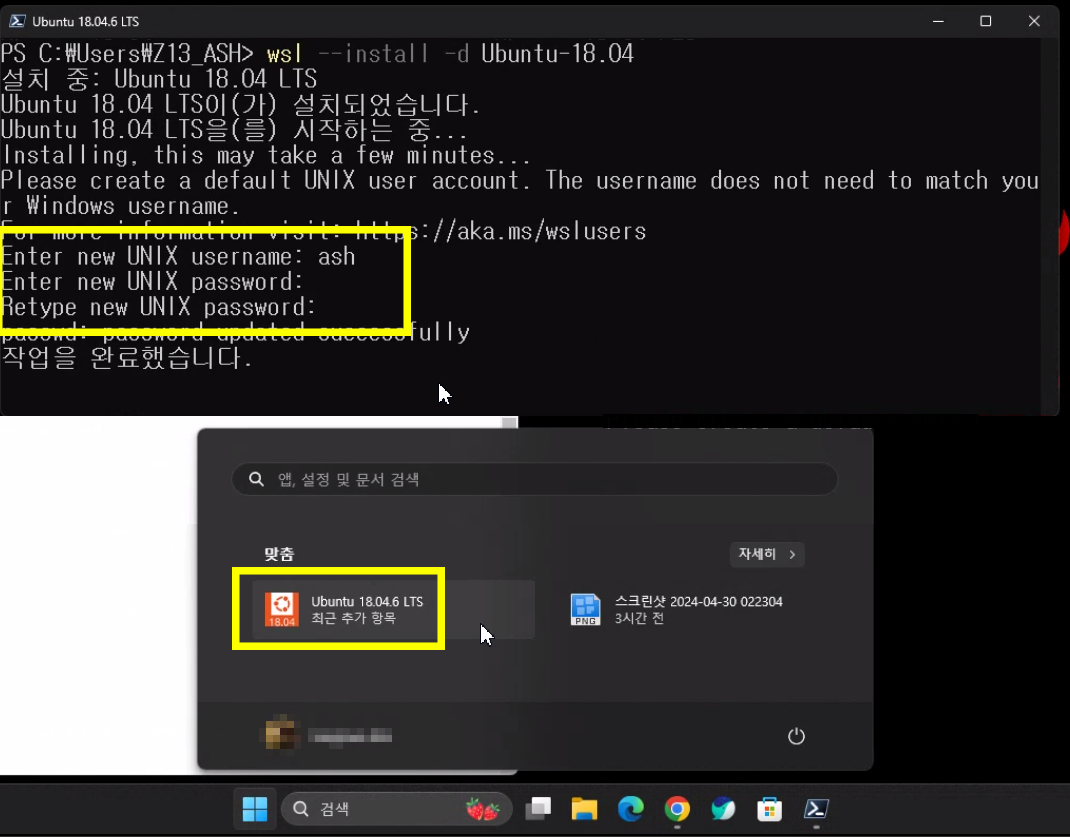The width and height of the screenshot is (1070, 837).
Task: Click the power button in Start menu
Action: (x=796, y=736)
